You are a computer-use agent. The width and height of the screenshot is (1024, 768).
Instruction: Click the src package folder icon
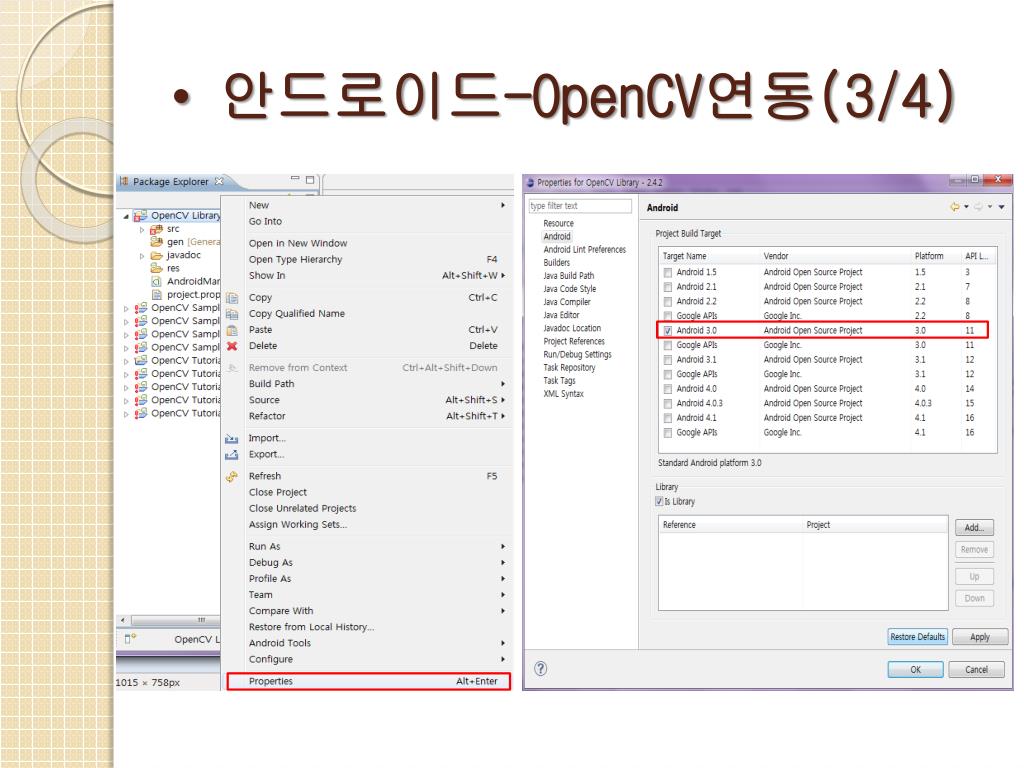[x=156, y=229]
